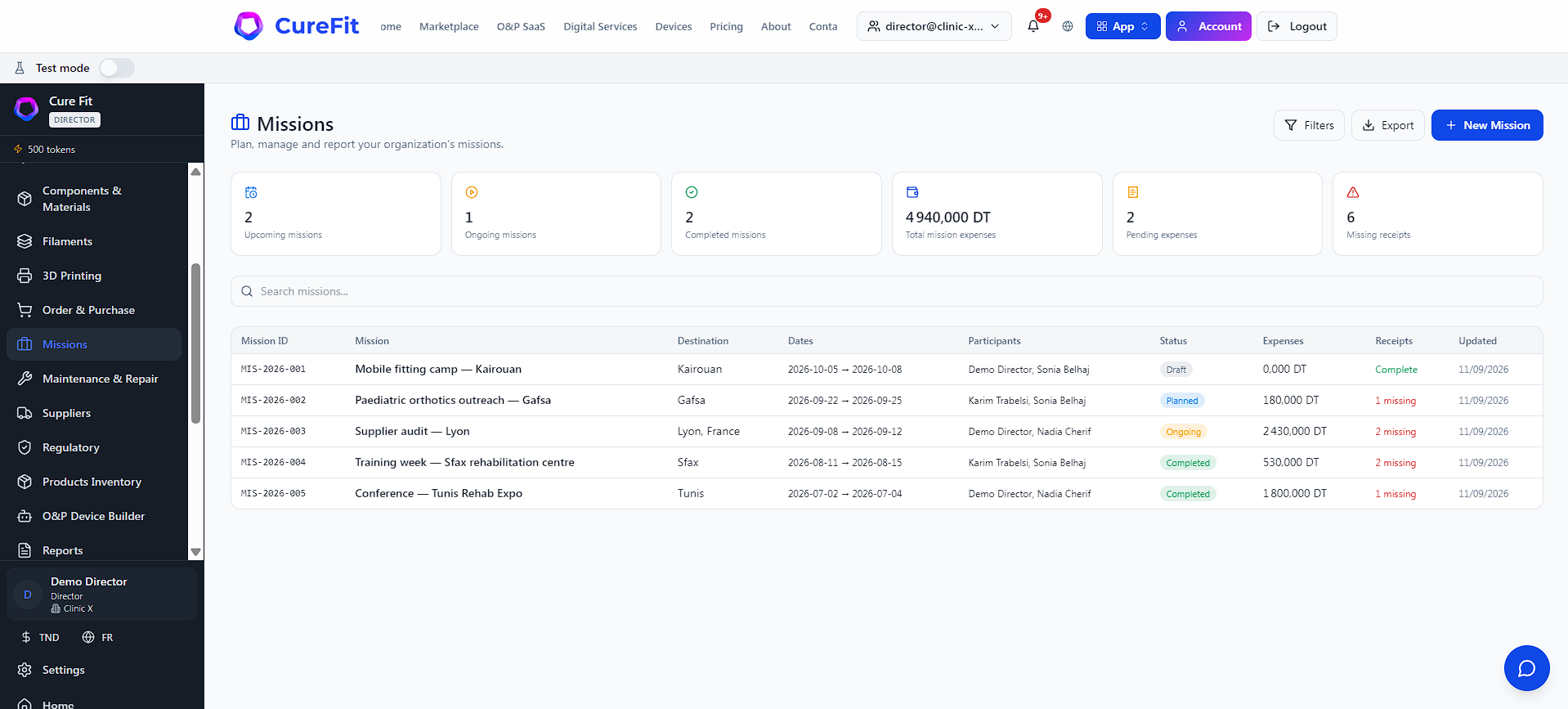The height and width of the screenshot is (709, 1568).
Task: Click the 3D Printing printer icon
Action: [25, 276]
